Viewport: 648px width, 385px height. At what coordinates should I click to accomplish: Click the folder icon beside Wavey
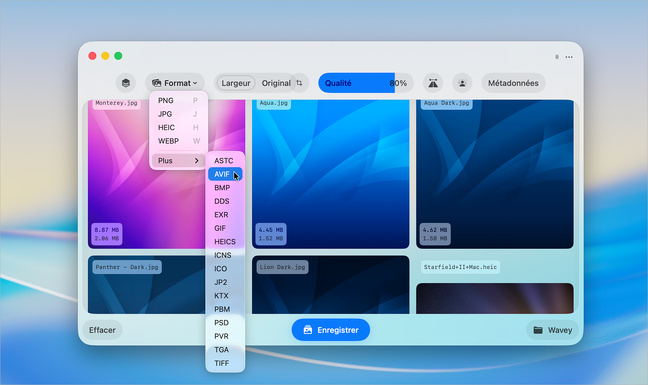[x=538, y=330]
